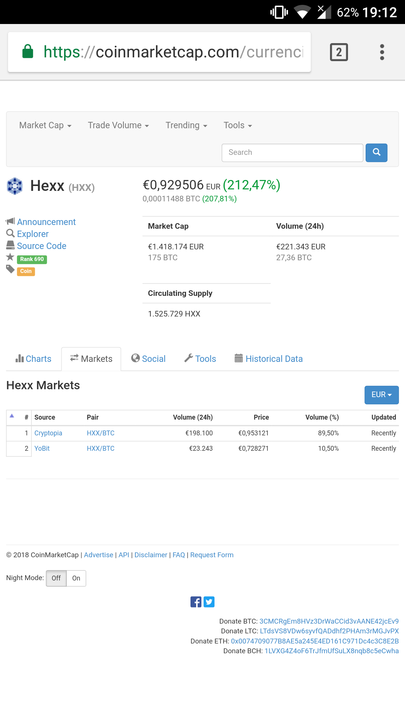
Task: Set Night Mode to Off
Action: point(56,578)
